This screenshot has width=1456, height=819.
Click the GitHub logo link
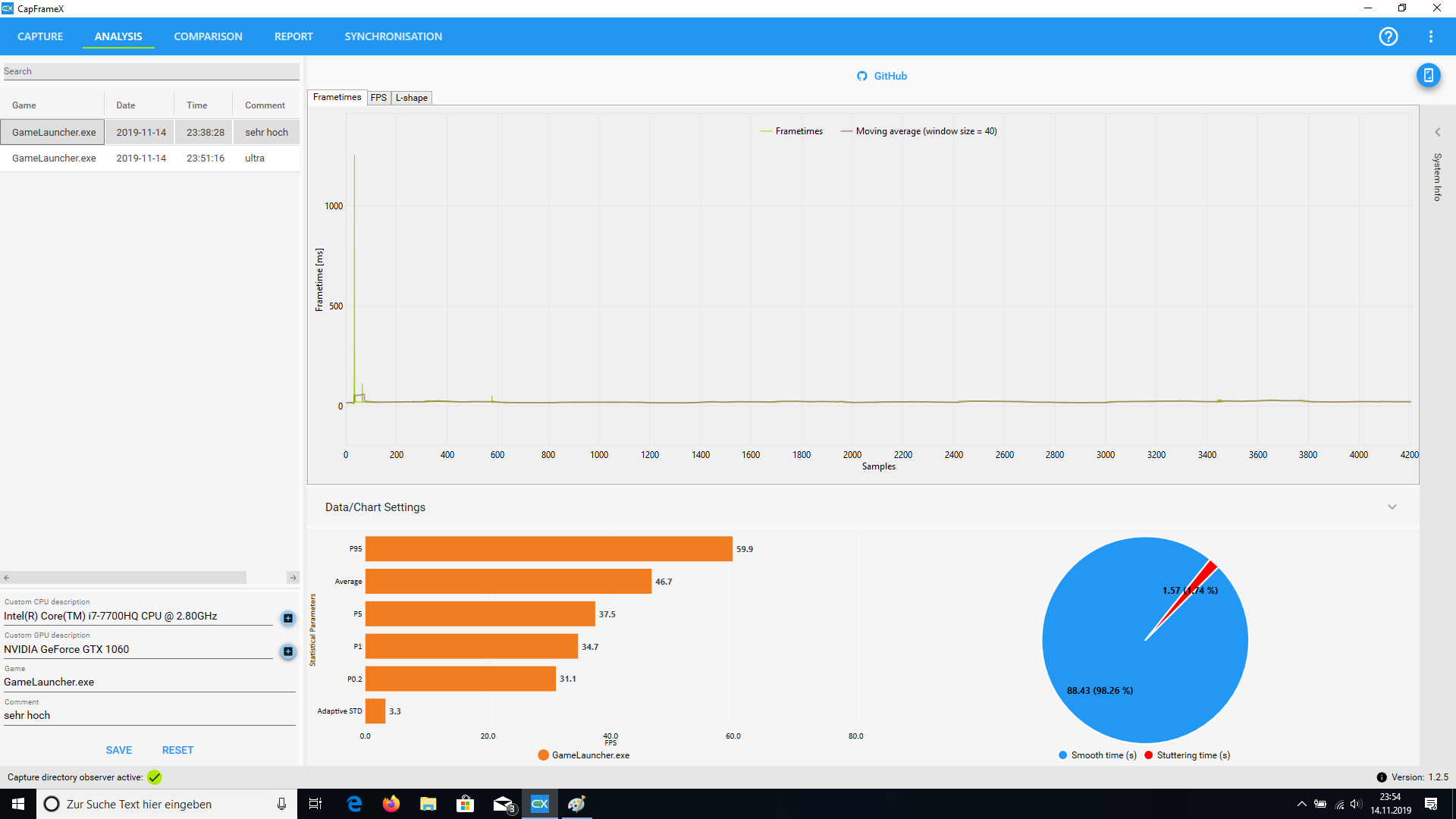point(862,76)
